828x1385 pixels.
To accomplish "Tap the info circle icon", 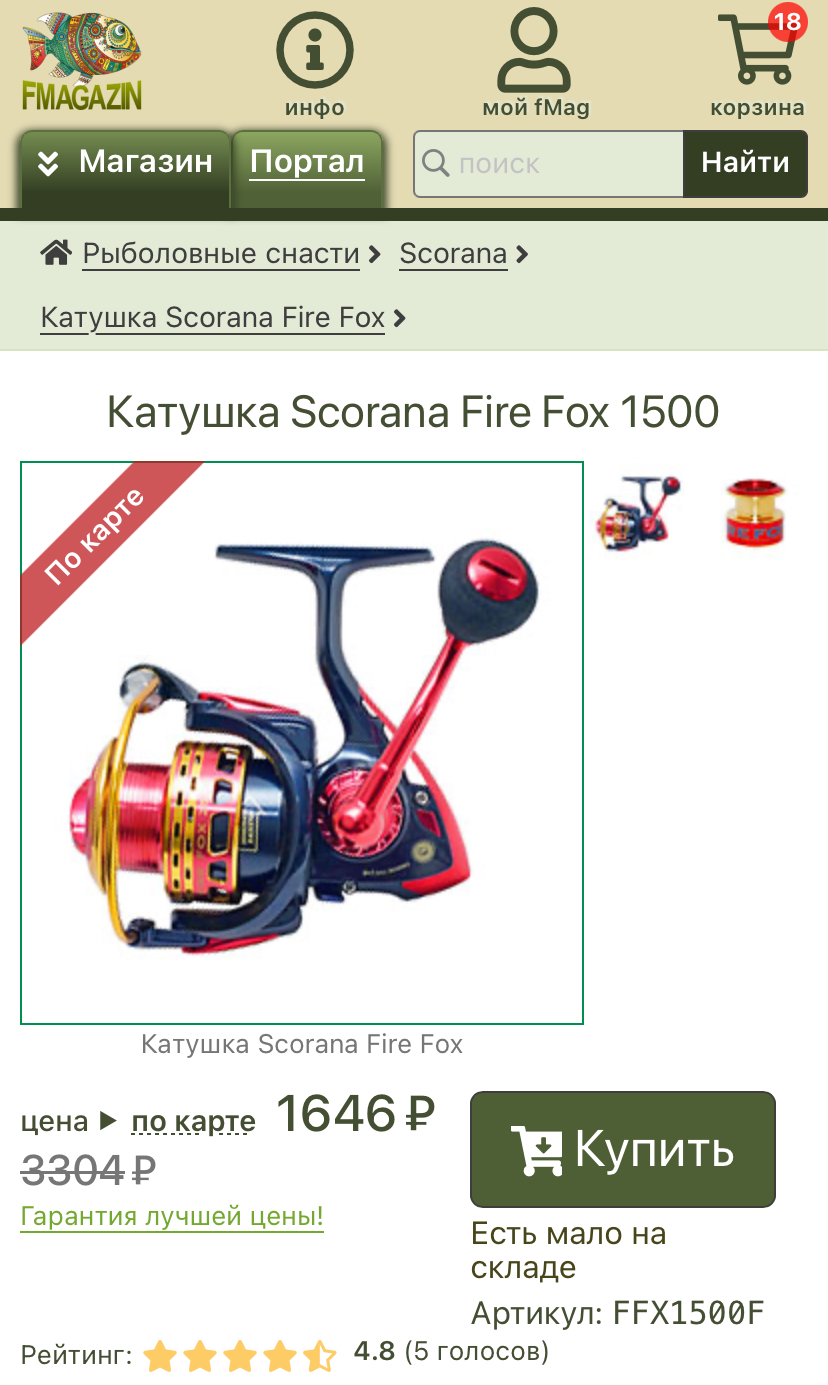I will click(x=315, y=51).
